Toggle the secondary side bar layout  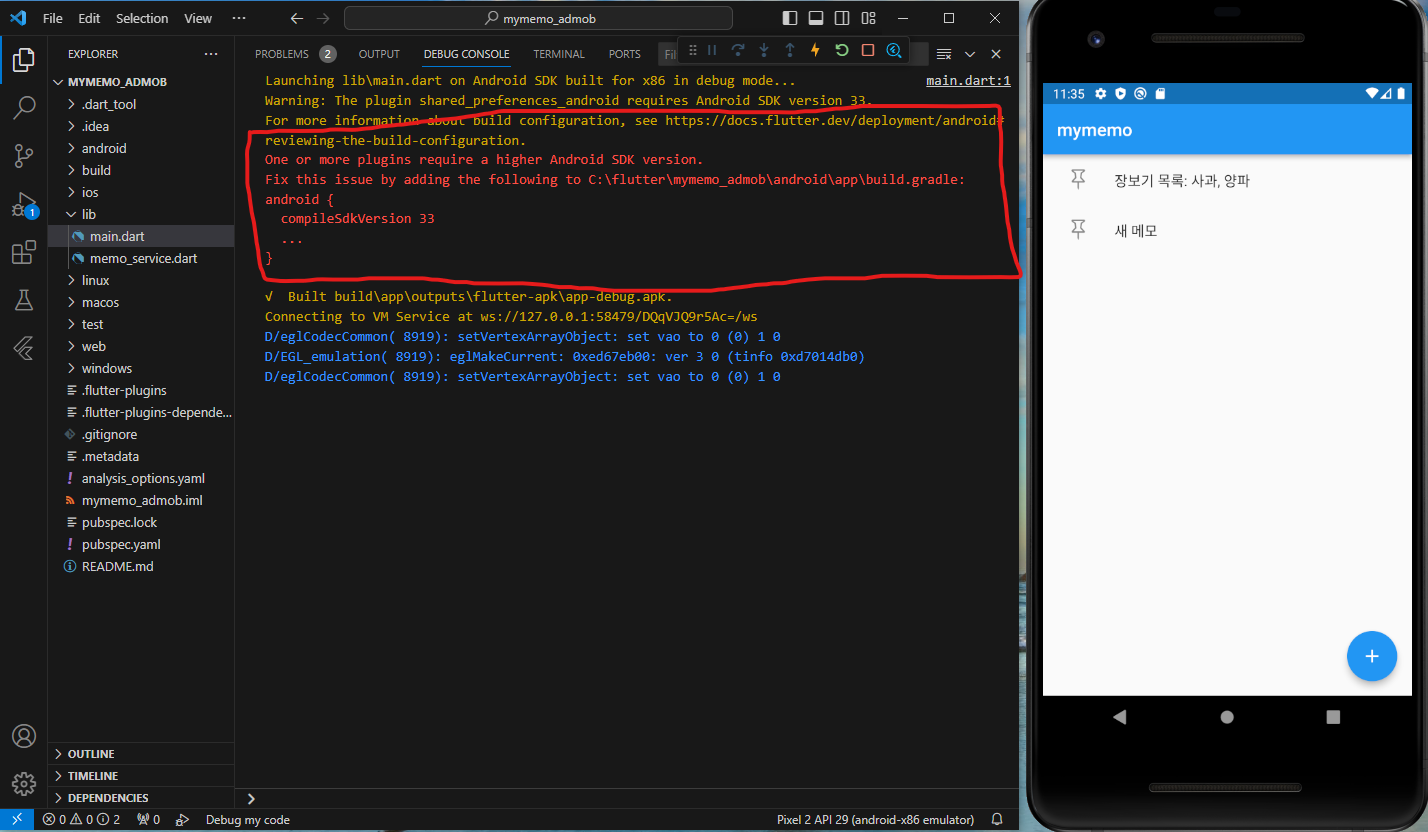pyautogui.click(x=842, y=18)
